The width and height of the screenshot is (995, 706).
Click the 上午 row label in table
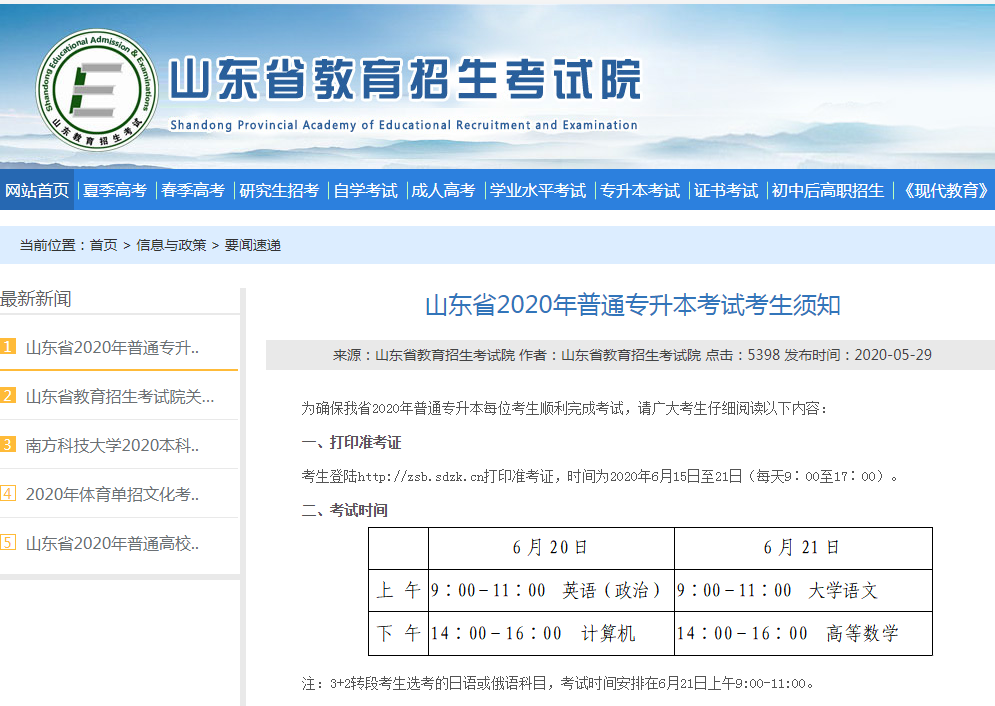(x=399, y=591)
